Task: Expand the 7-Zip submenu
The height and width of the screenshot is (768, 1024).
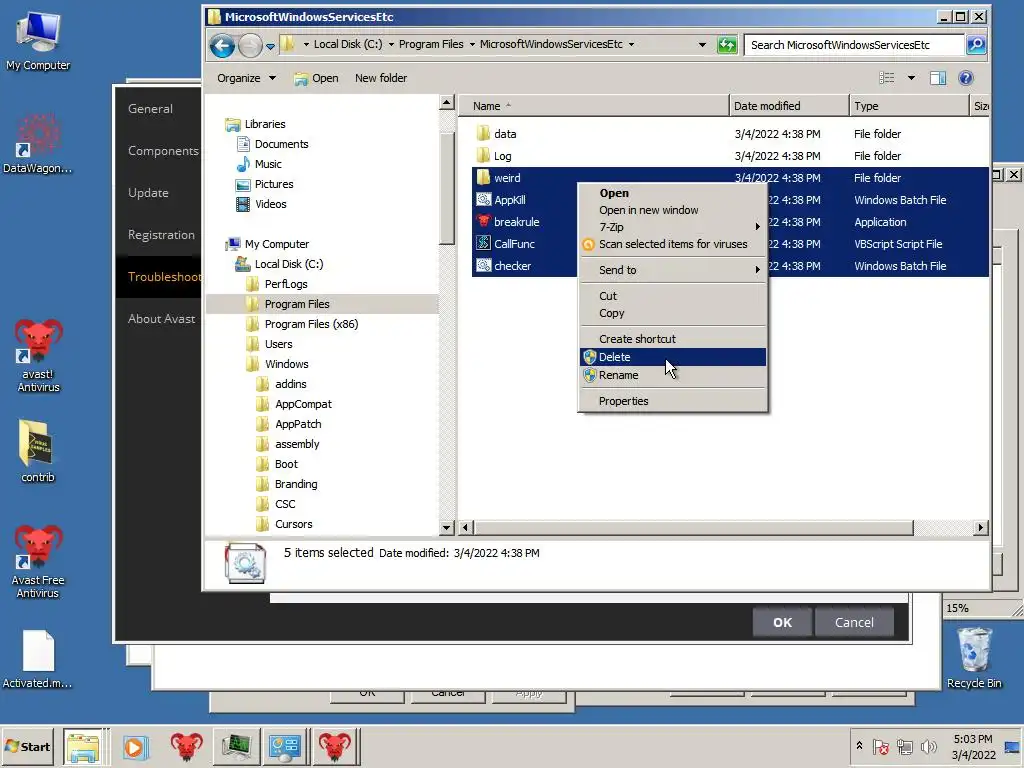Action: click(673, 227)
